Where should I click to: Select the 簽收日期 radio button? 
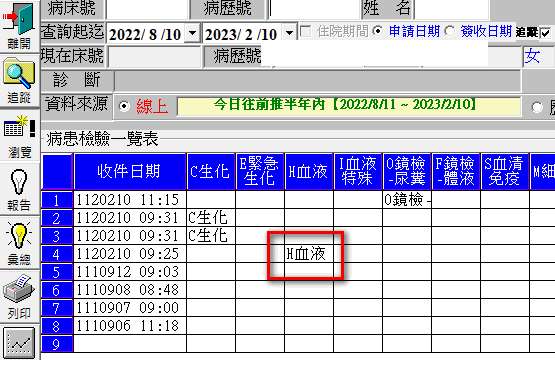point(450,31)
